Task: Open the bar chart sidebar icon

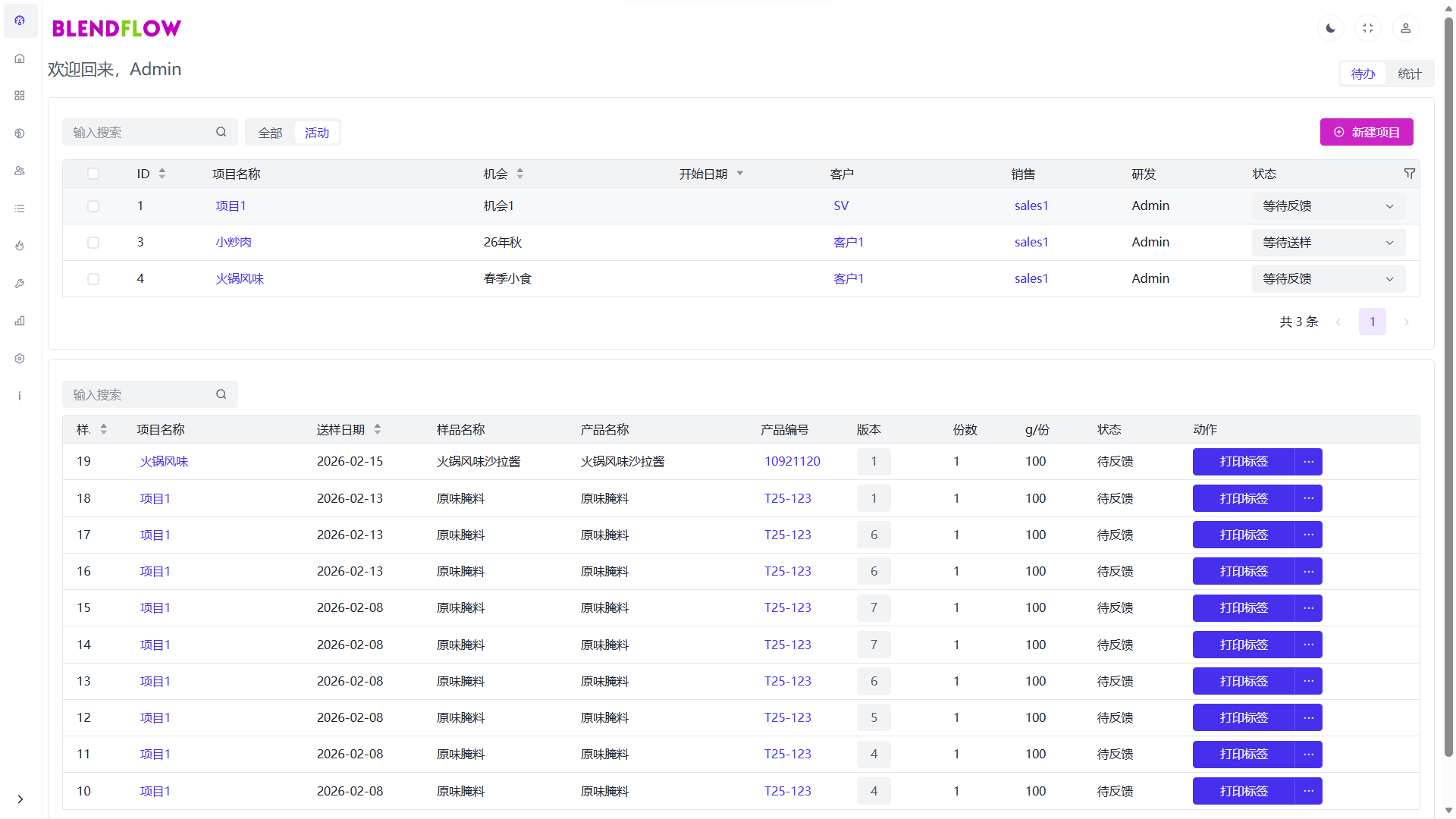Action: (20, 321)
